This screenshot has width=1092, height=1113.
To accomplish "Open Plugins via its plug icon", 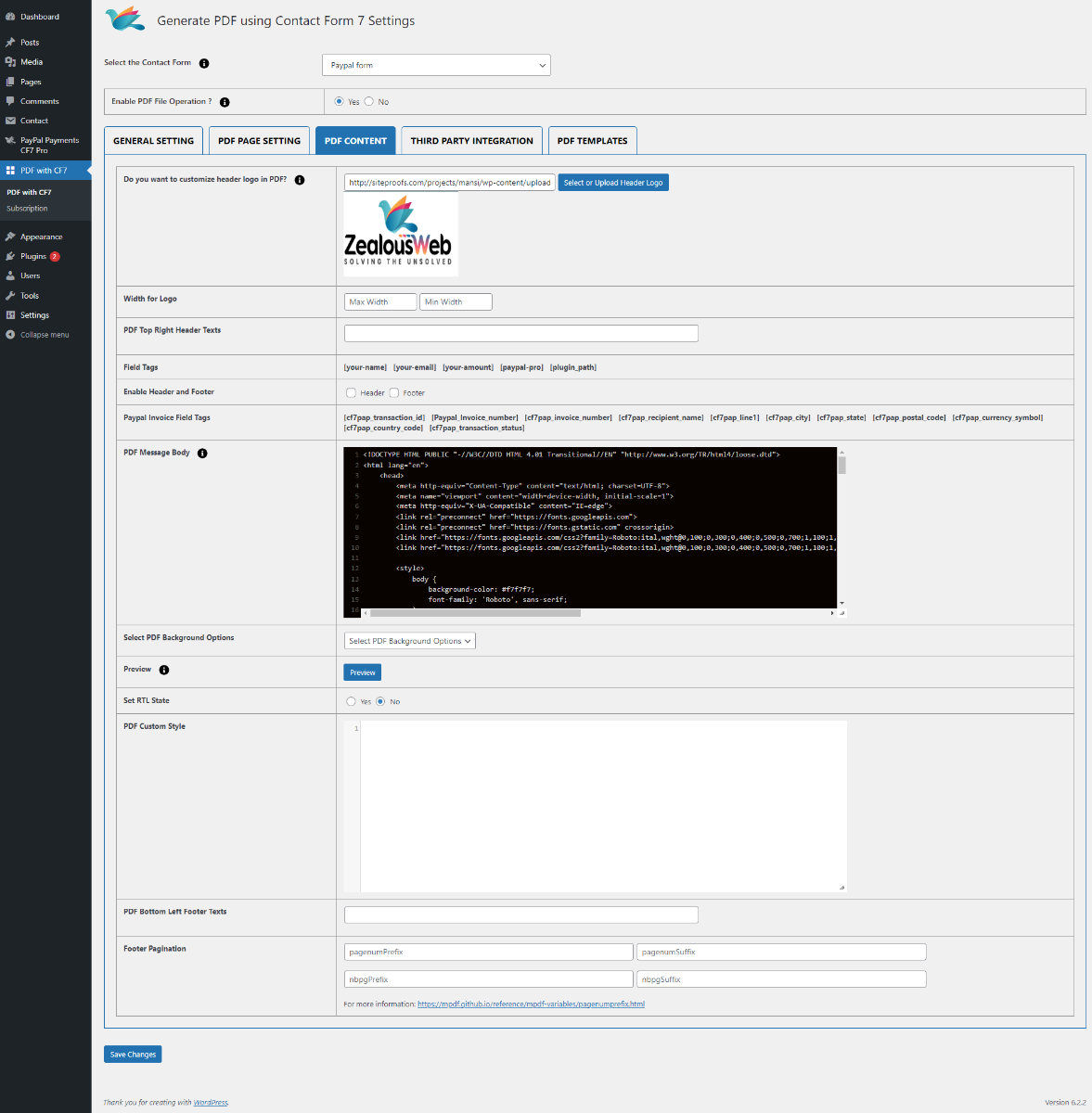I will (10, 256).
